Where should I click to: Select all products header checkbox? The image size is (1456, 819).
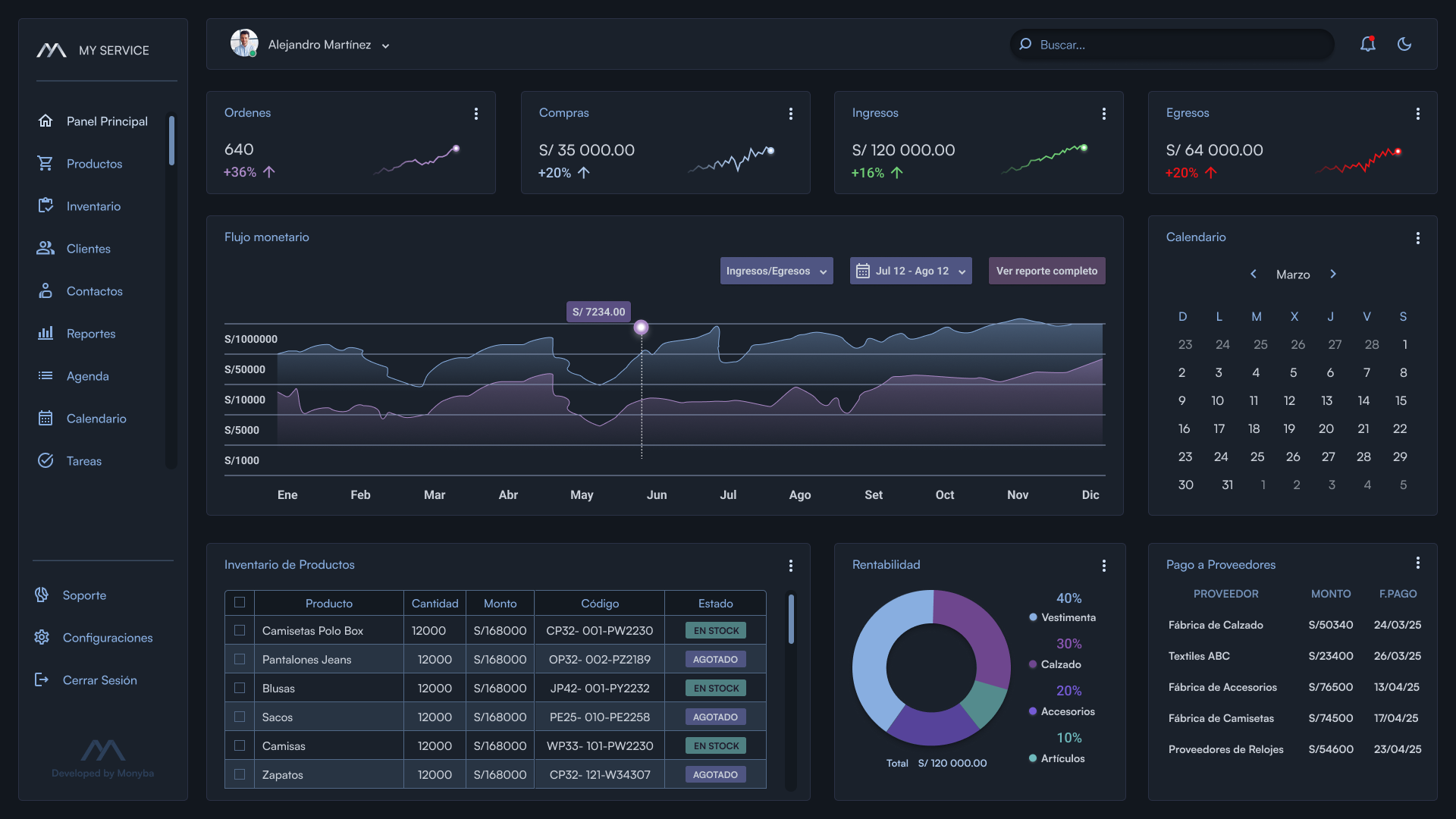coord(240,602)
